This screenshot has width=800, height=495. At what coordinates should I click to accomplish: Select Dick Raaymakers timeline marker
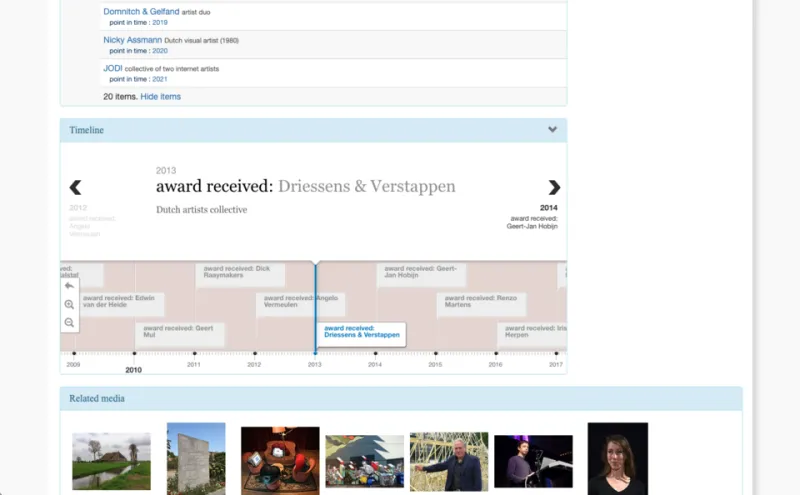pyautogui.click(x=240, y=276)
